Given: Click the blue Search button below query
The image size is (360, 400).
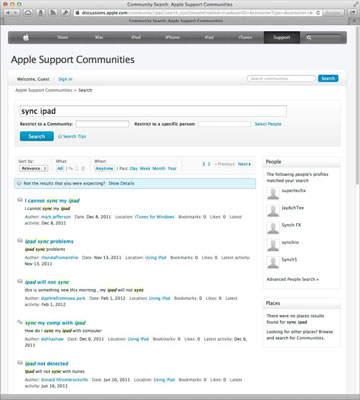Looking at the screenshot, I should click(37, 136).
